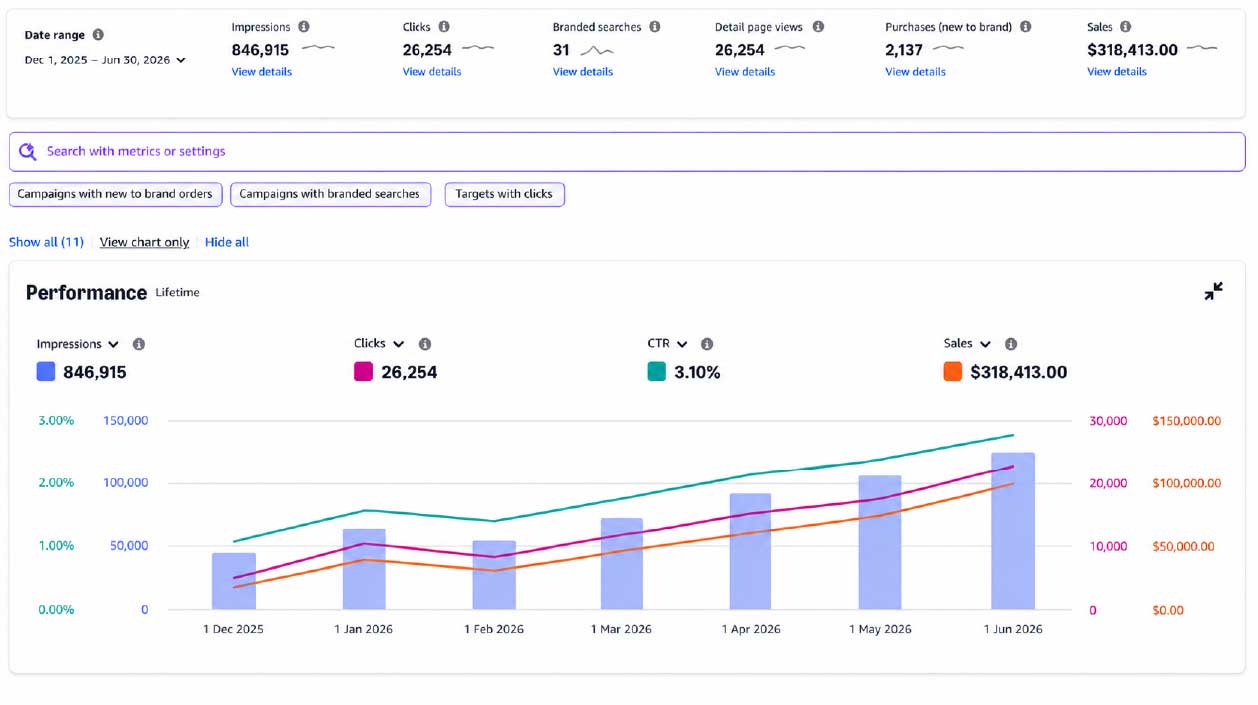Click the 3.00% CTR axis value

coord(56,421)
